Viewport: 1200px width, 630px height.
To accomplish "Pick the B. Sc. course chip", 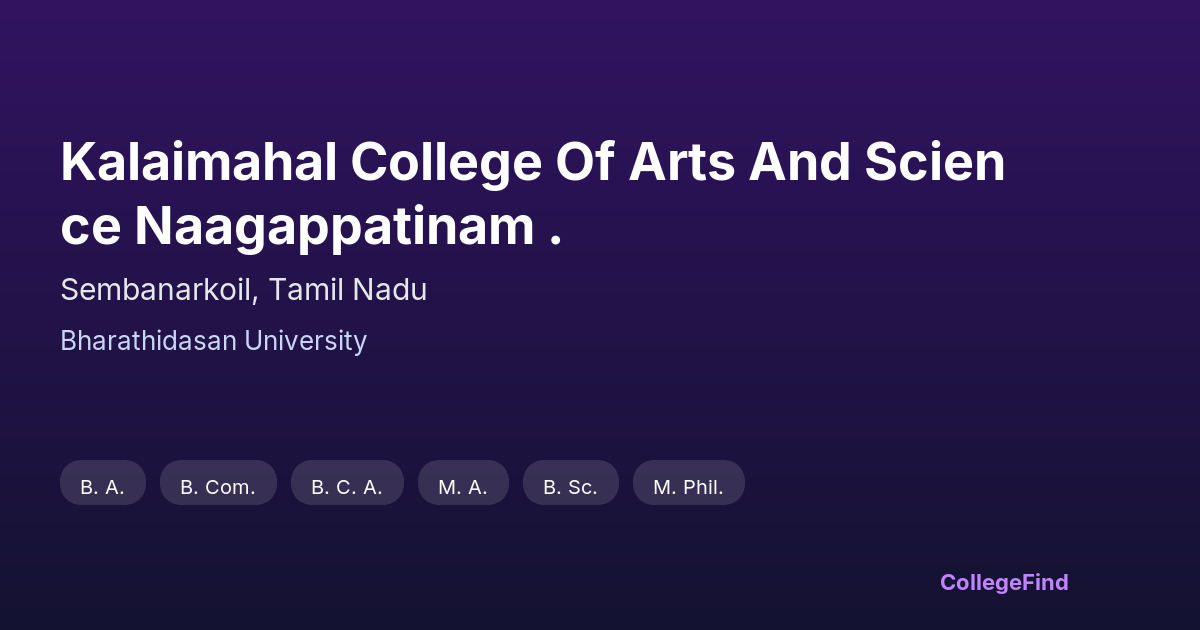I will tap(570, 487).
